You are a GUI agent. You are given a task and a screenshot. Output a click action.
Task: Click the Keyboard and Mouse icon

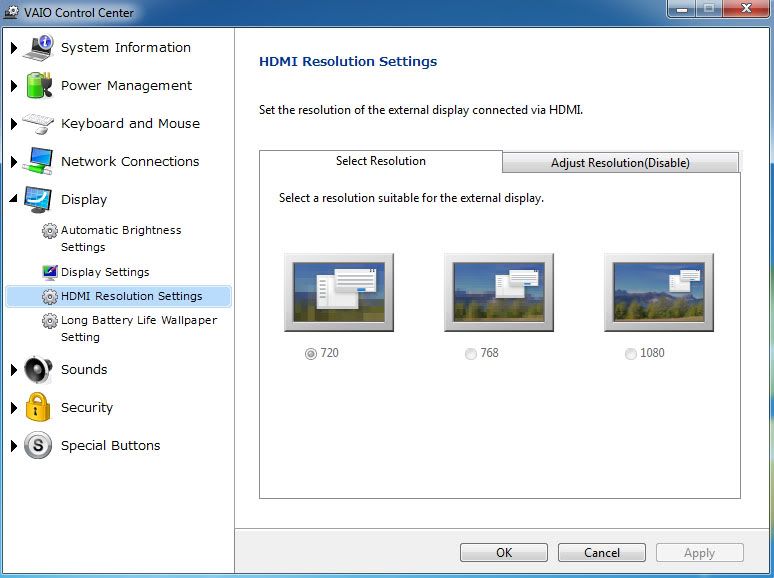38,123
